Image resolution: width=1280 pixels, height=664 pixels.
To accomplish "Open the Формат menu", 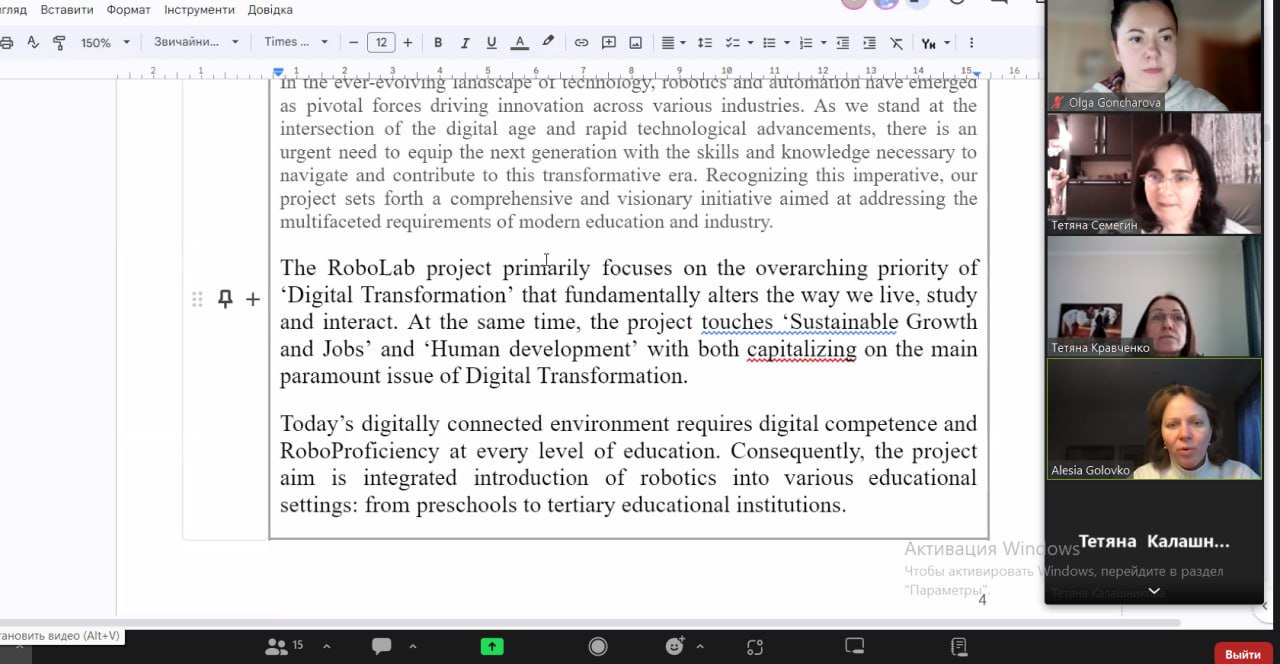I will pyautogui.click(x=128, y=10).
